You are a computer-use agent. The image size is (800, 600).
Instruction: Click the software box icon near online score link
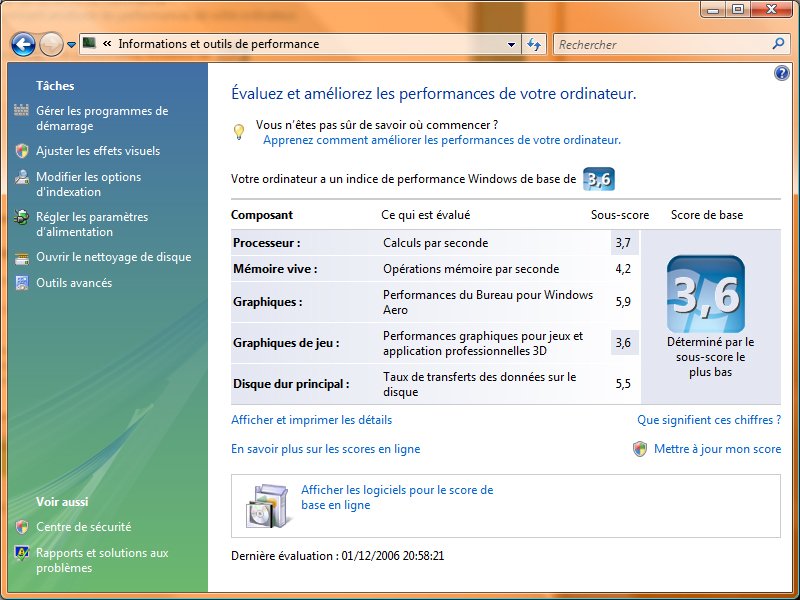[265, 505]
